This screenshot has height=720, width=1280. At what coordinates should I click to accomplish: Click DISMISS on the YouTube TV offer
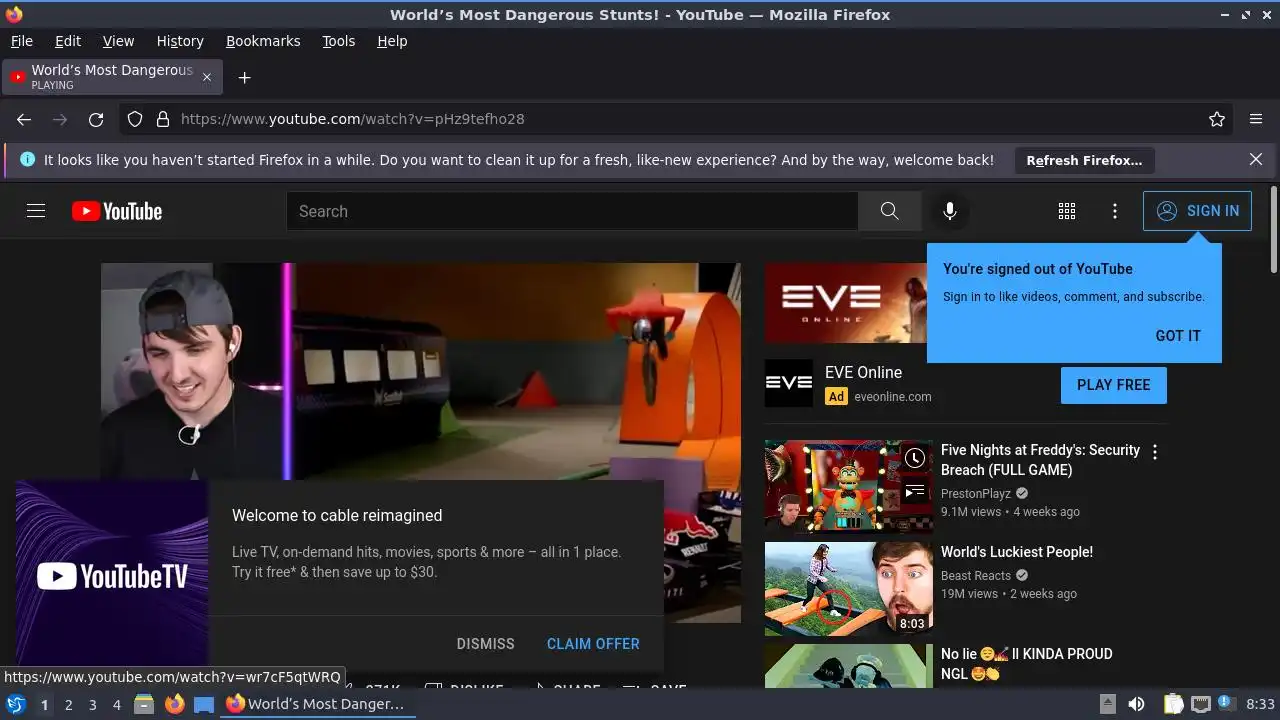point(485,644)
